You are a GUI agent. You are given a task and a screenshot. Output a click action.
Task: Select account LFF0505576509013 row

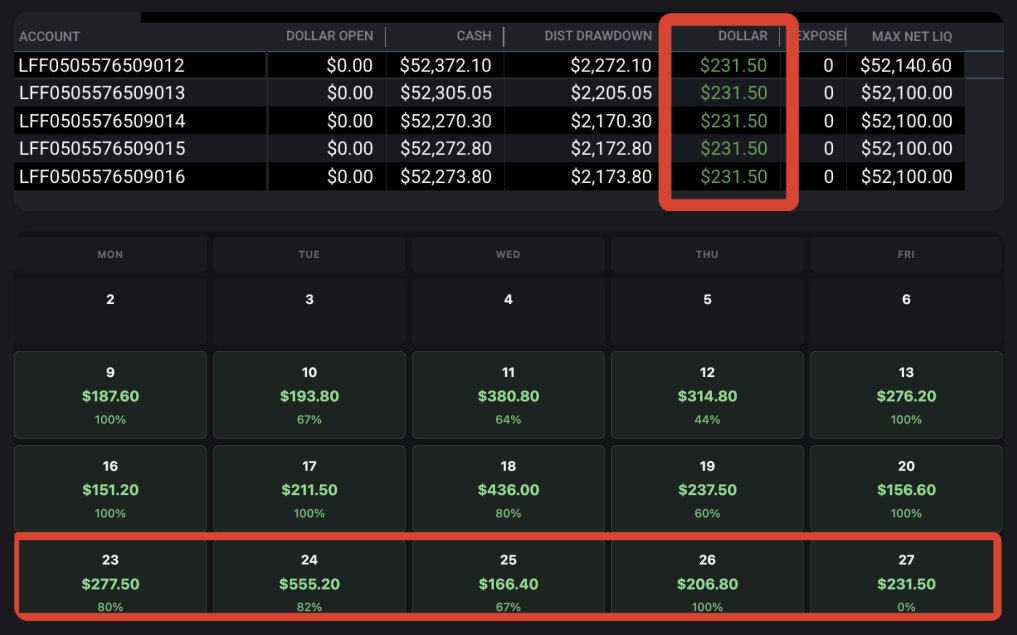pyautogui.click(x=489, y=93)
